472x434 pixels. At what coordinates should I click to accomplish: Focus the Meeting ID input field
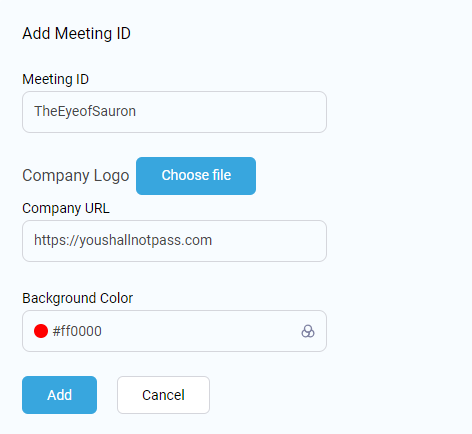(174, 112)
